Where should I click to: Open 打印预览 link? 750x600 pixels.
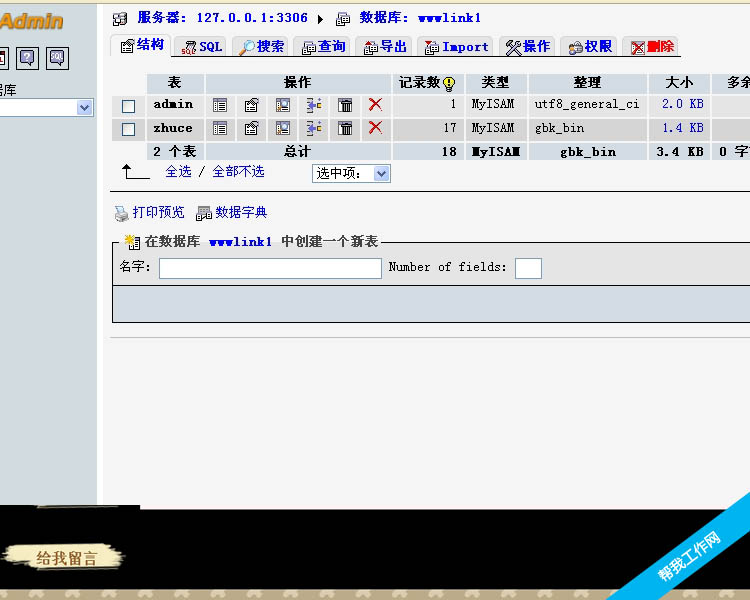tap(158, 212)
